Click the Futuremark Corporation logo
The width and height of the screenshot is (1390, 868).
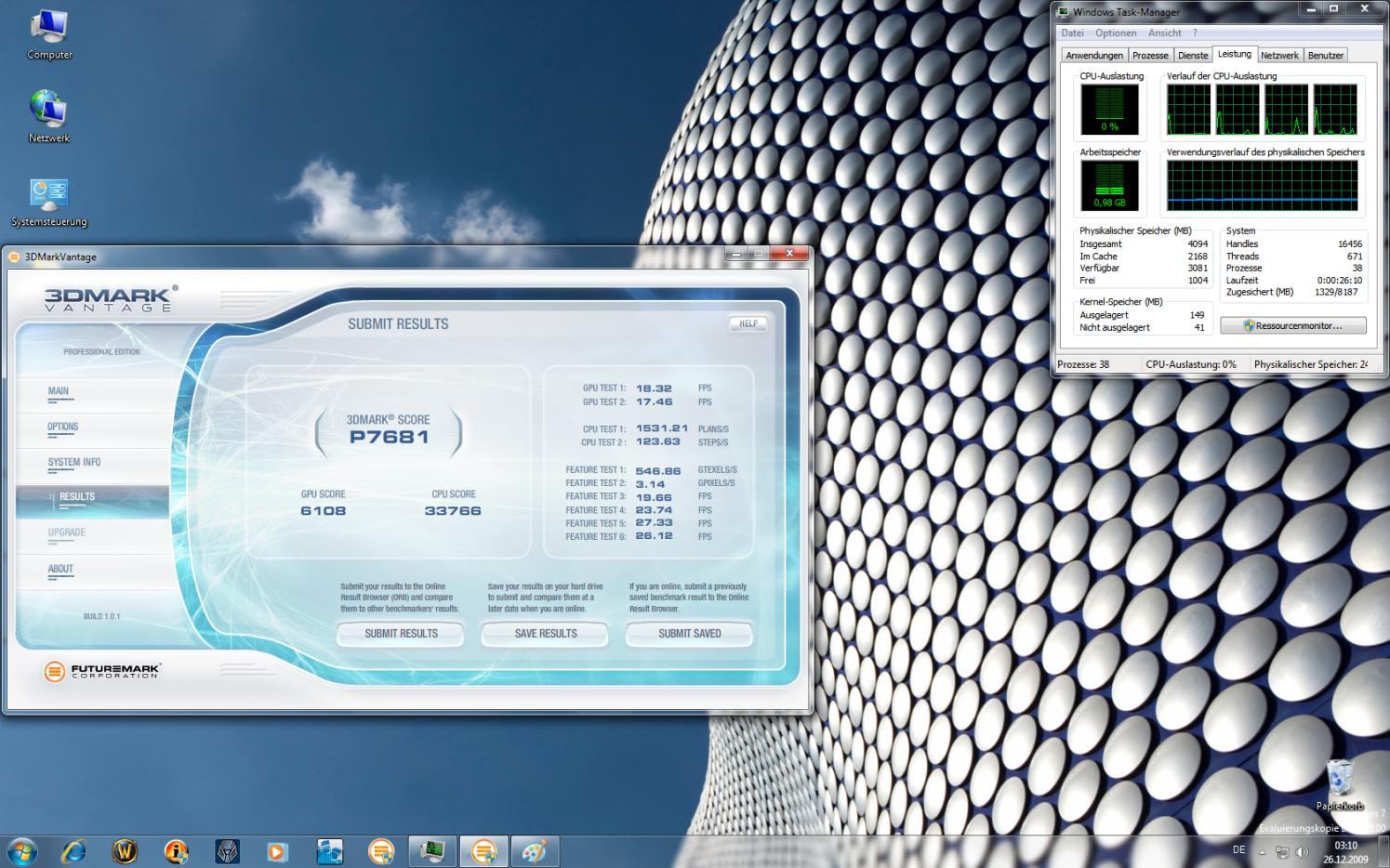[x=102, y=670]
